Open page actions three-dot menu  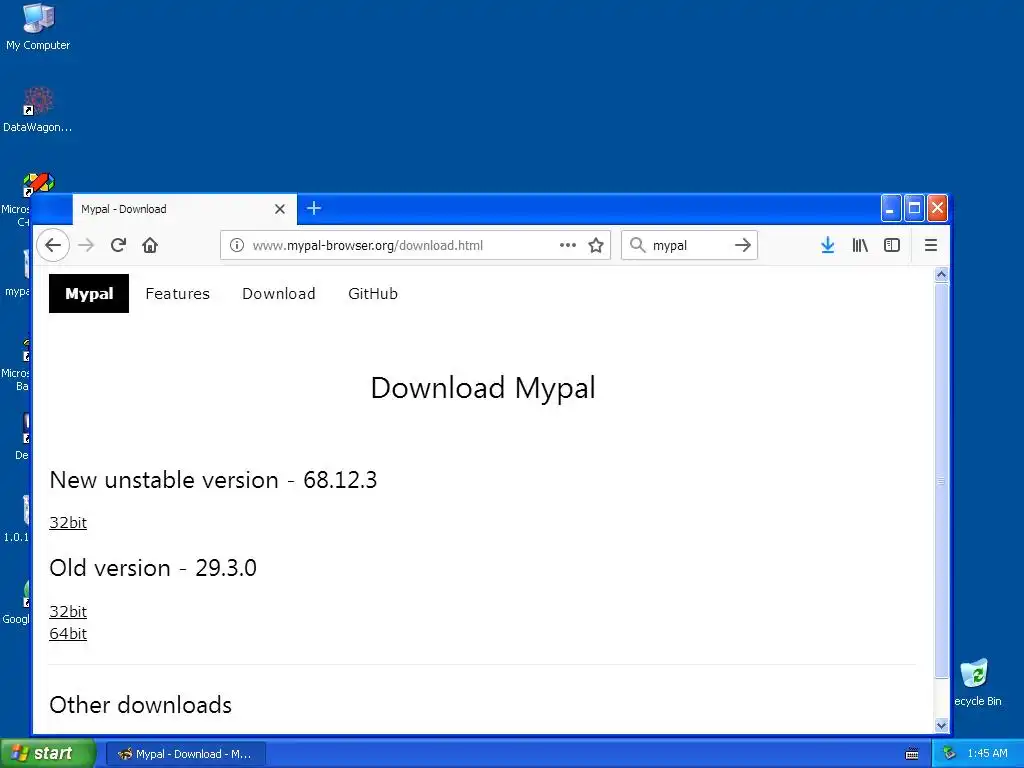point(568,246)
